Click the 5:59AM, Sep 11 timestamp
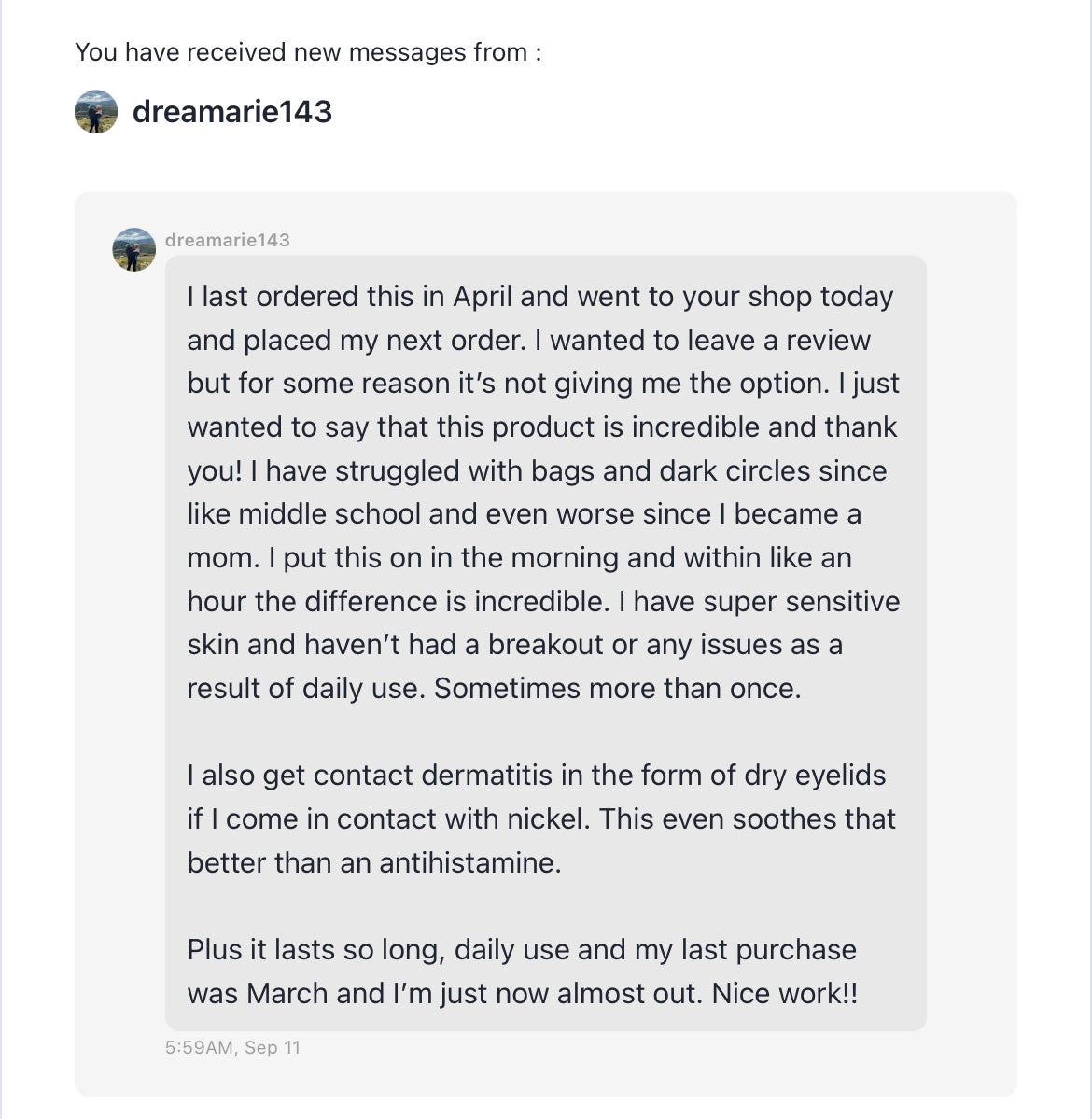 point(232,1047)
